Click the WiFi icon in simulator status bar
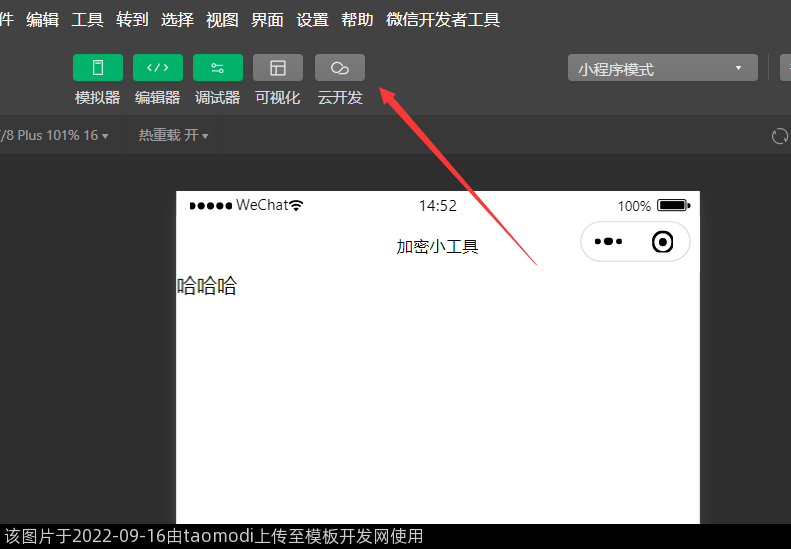 (x=296, y=206)
